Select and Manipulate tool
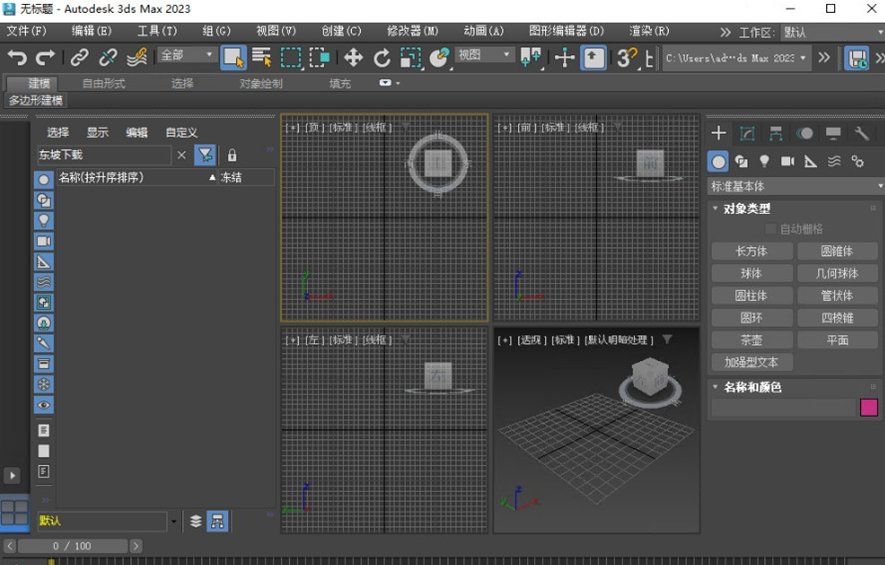The height and width of the screenshot is (565, 885). point(564,58)
